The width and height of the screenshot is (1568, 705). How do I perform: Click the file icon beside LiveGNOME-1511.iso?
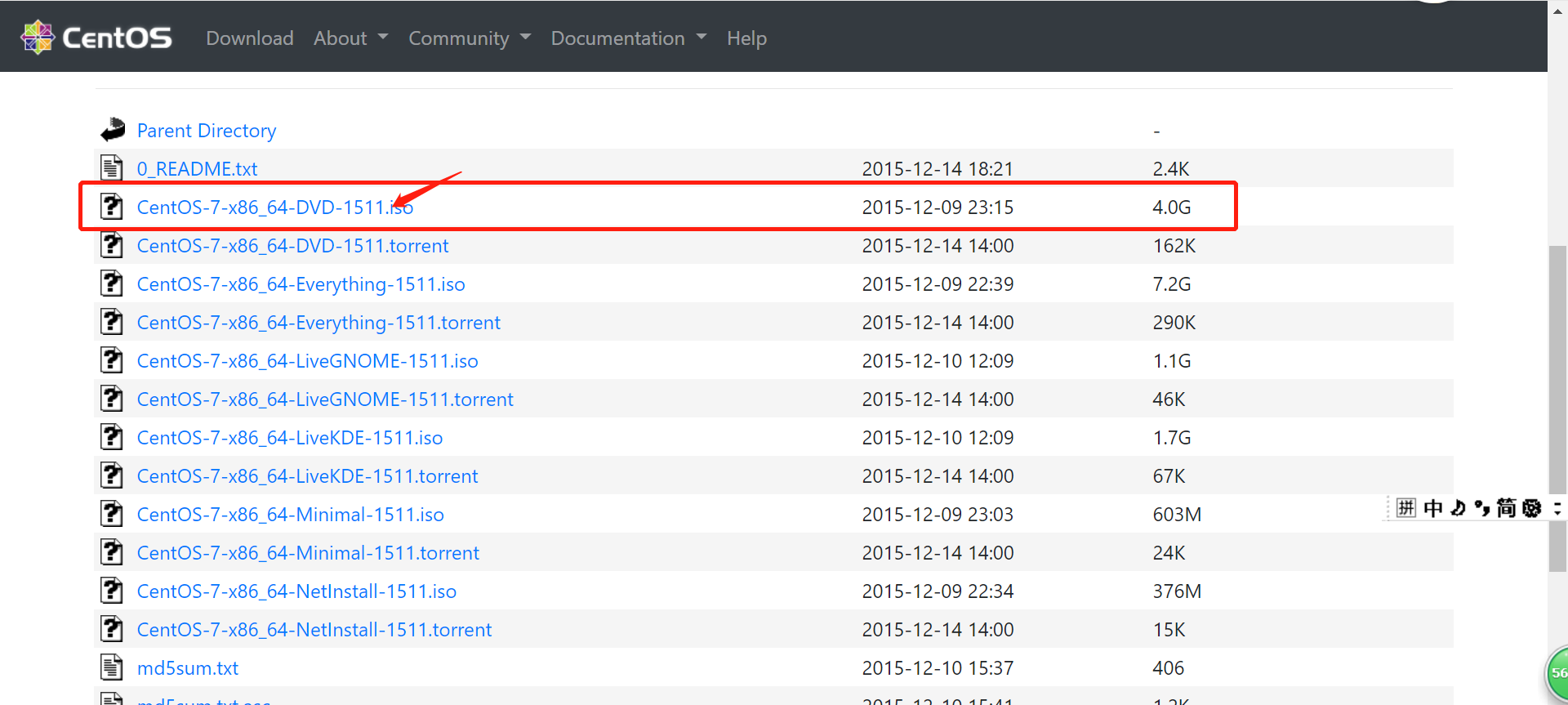(112, 359)
